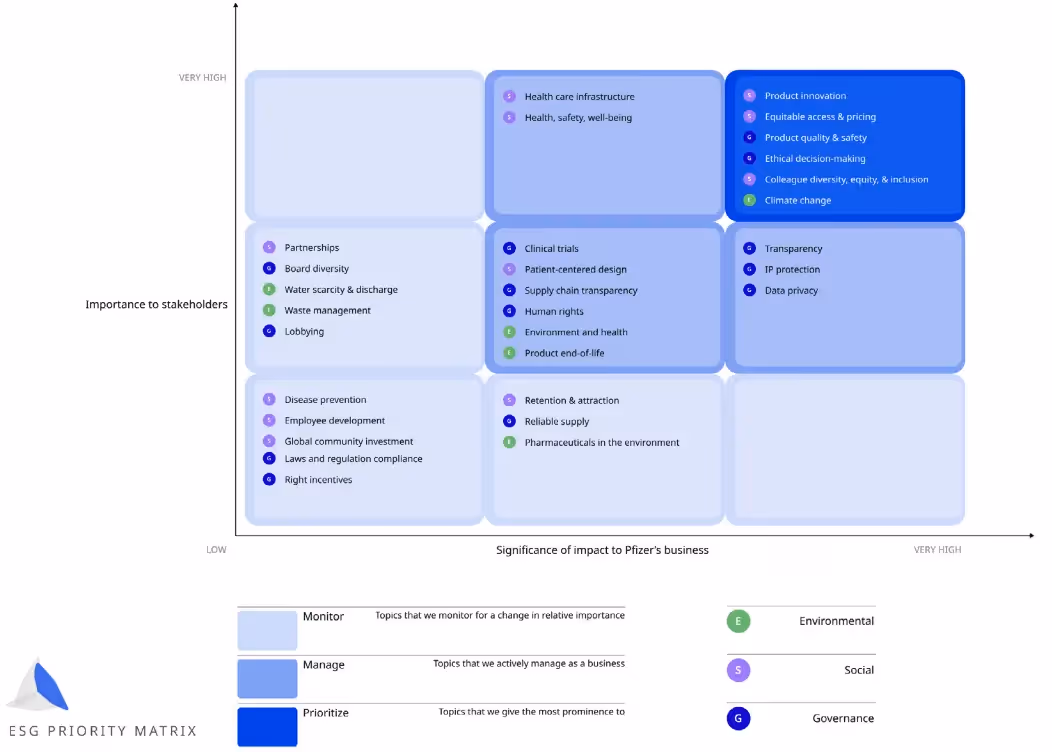The width and height of the screenshot is (1052, 752).
Task: Click the icon beside Health, safety, well-being
Action: pyautogui.click(x=509, y=117)
